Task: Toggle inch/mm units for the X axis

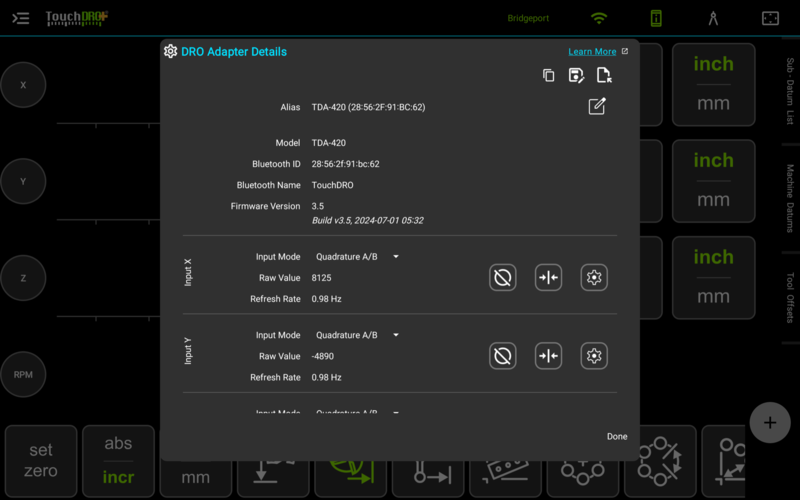Action: [x=713, y=85]
